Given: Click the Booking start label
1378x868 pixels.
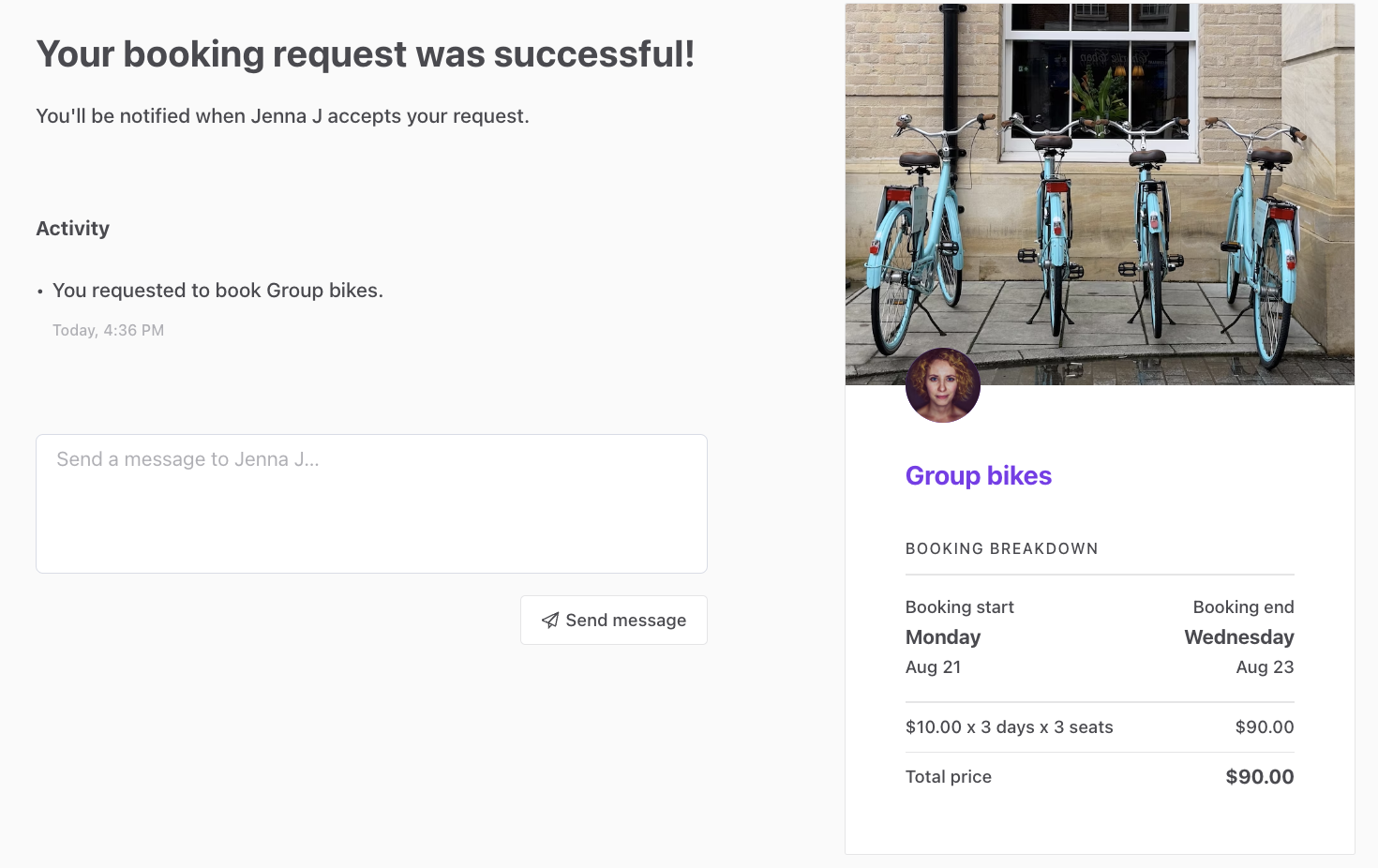Looking at the screenshot, I should coord(959,607).
